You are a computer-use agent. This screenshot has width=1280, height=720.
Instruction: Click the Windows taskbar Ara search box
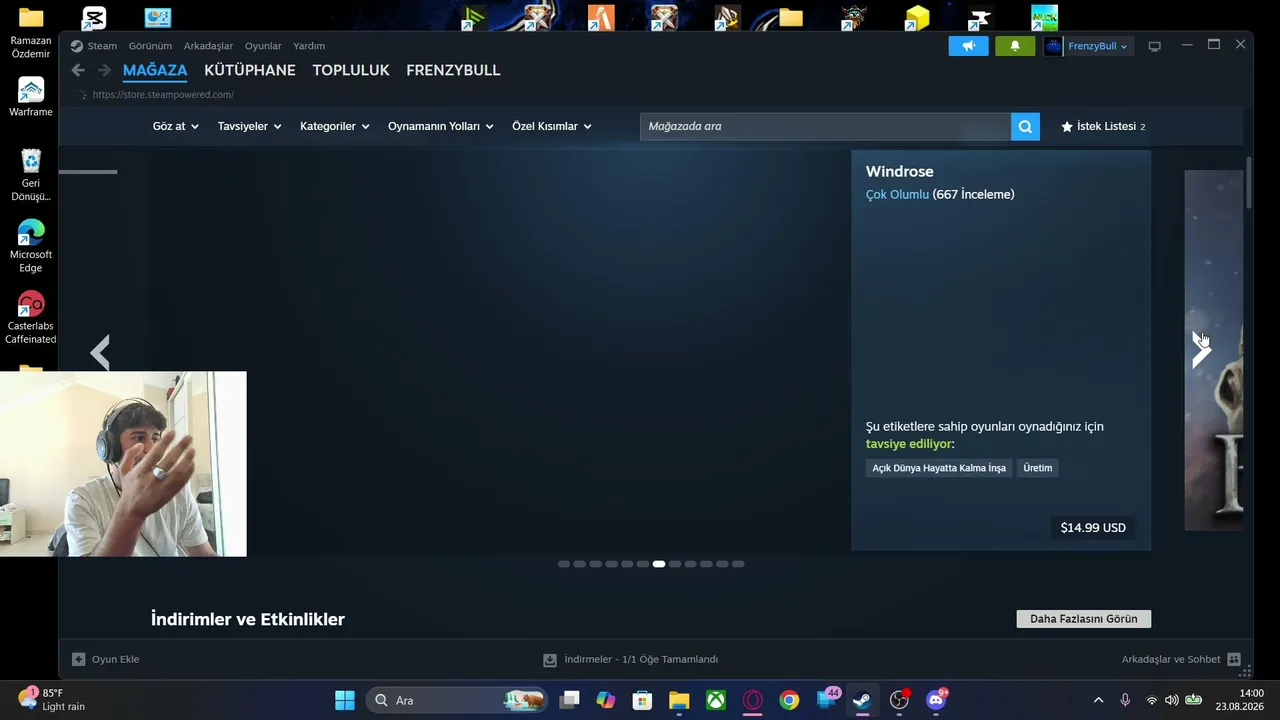(458, 700)
